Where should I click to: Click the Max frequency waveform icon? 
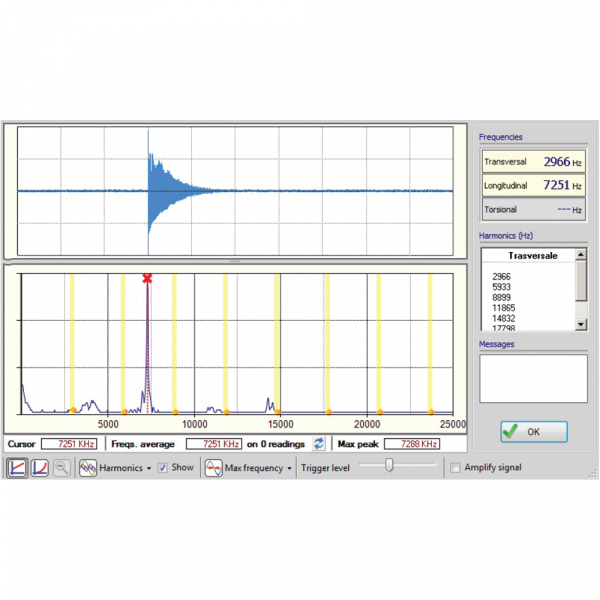(213, 467)
